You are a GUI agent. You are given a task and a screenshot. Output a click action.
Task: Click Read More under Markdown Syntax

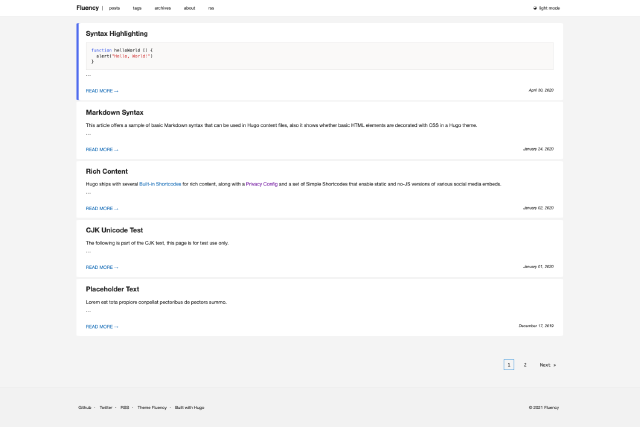(x=102, y=149)
